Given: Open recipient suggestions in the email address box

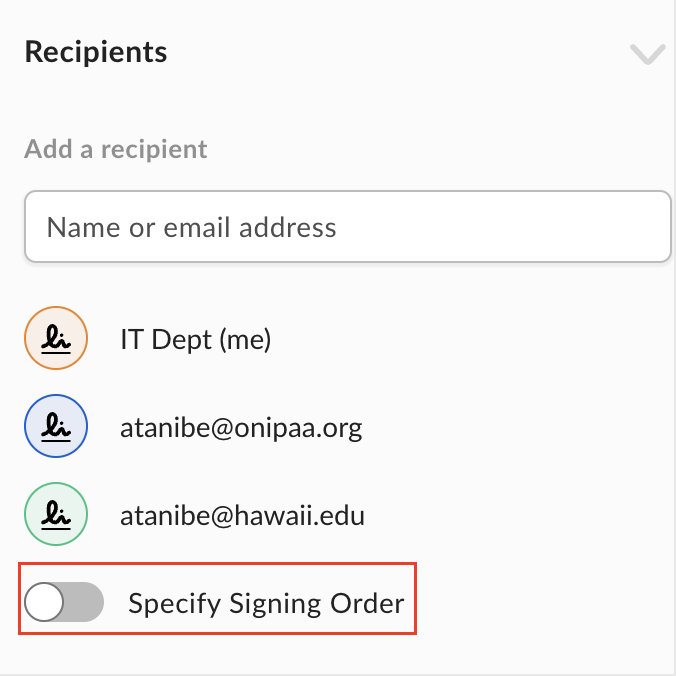Looking at the screenshot, I should point(348,226).
